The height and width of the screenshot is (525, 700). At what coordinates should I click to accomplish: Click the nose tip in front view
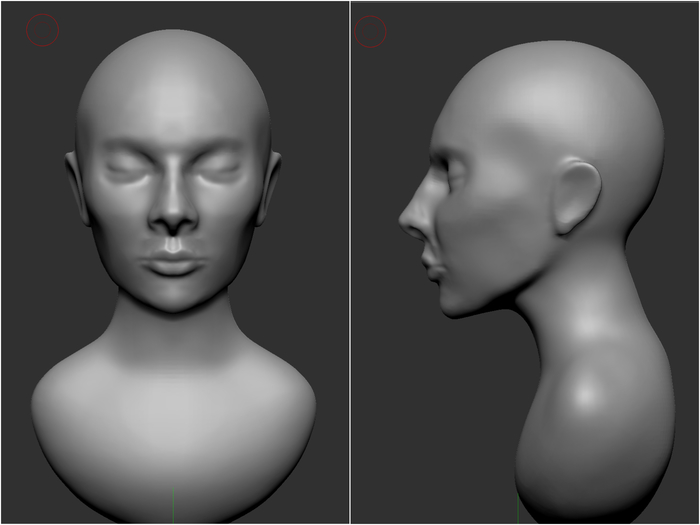[174, 221]
